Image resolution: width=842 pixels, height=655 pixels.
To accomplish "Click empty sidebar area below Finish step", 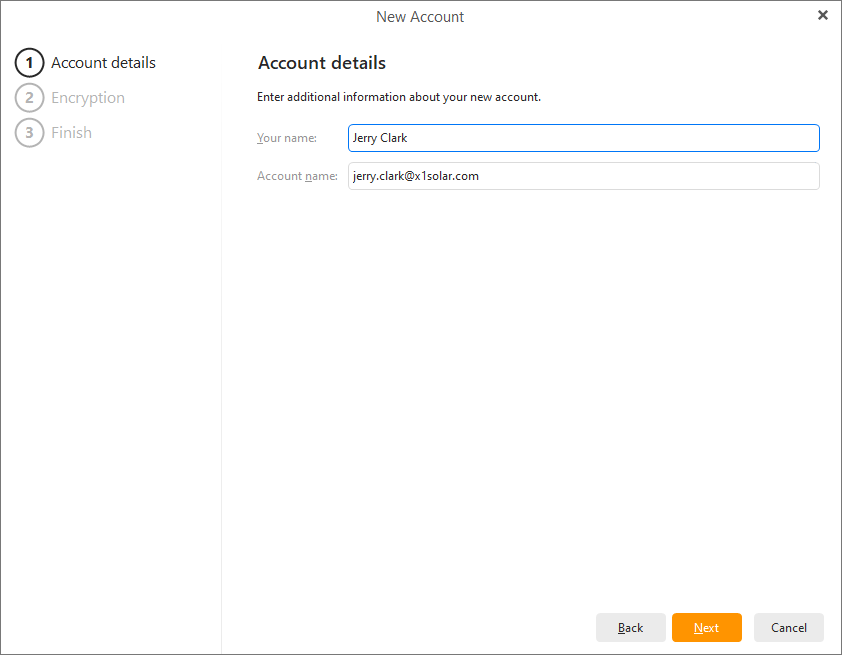I will tap(110, 380).
